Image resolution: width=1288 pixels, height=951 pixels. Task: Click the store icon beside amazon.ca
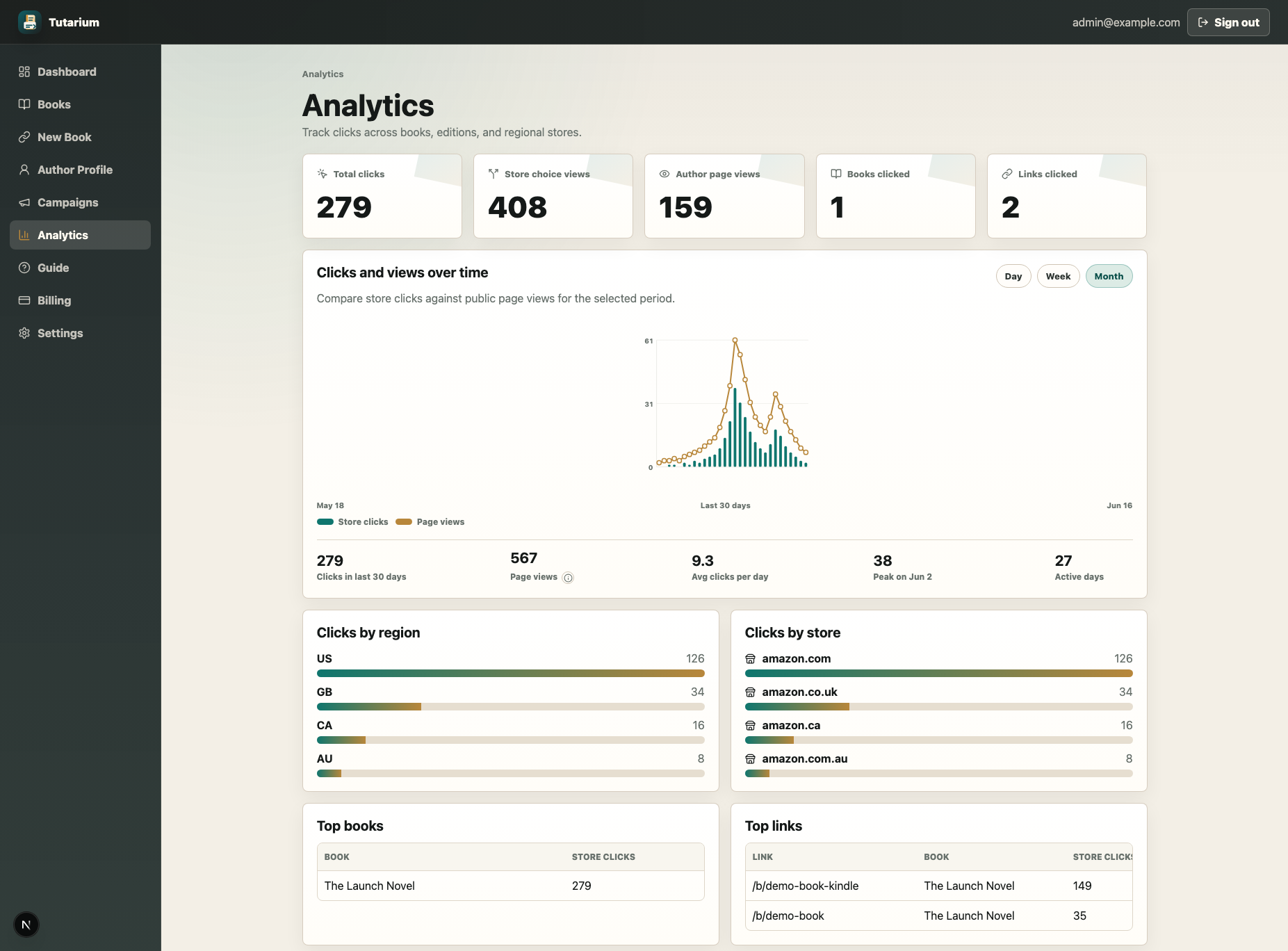pyautogui.click(x=751, y=726)
